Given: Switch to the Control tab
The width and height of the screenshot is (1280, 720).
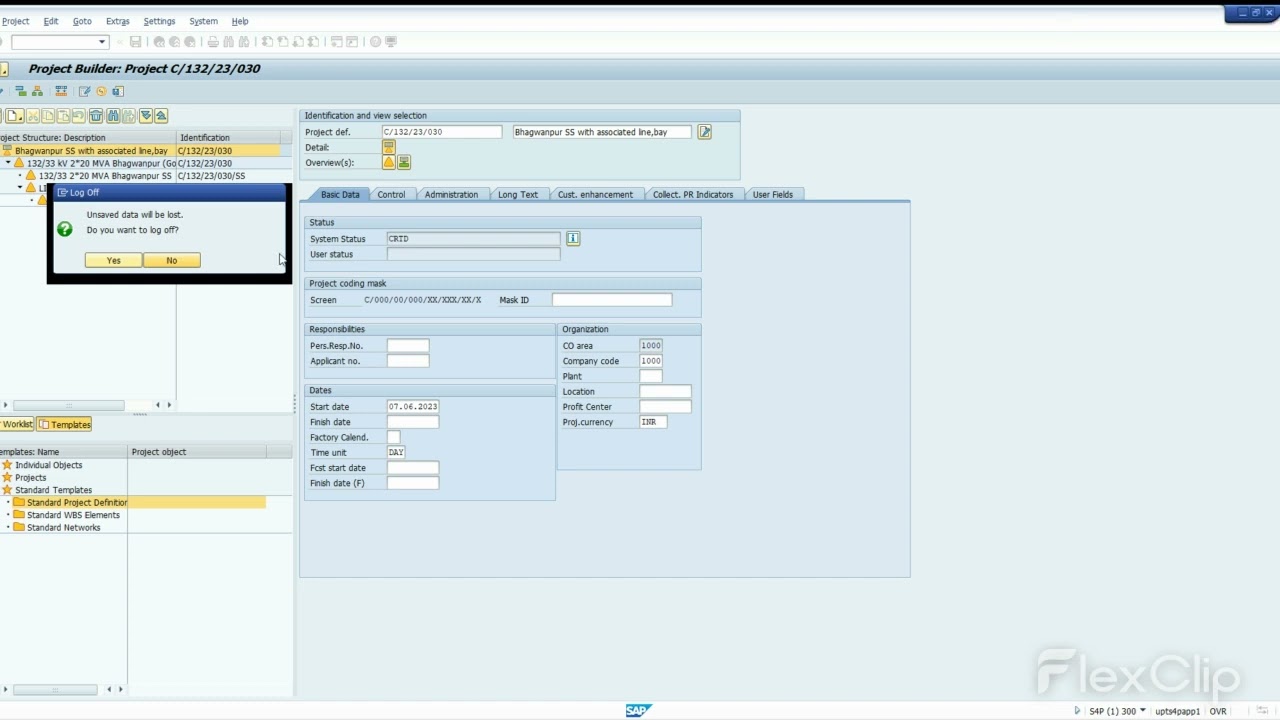Looking at the screenshot, I should (x=391, y=194).
